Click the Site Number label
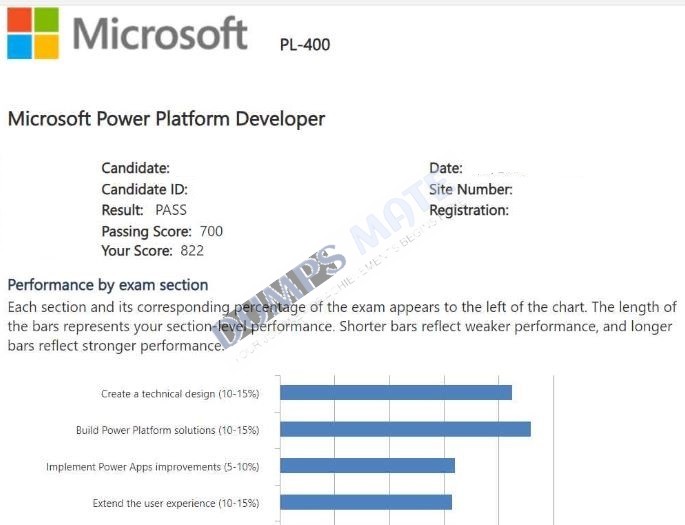This screenshot has width=685, height=525. [x=471, y=190]
